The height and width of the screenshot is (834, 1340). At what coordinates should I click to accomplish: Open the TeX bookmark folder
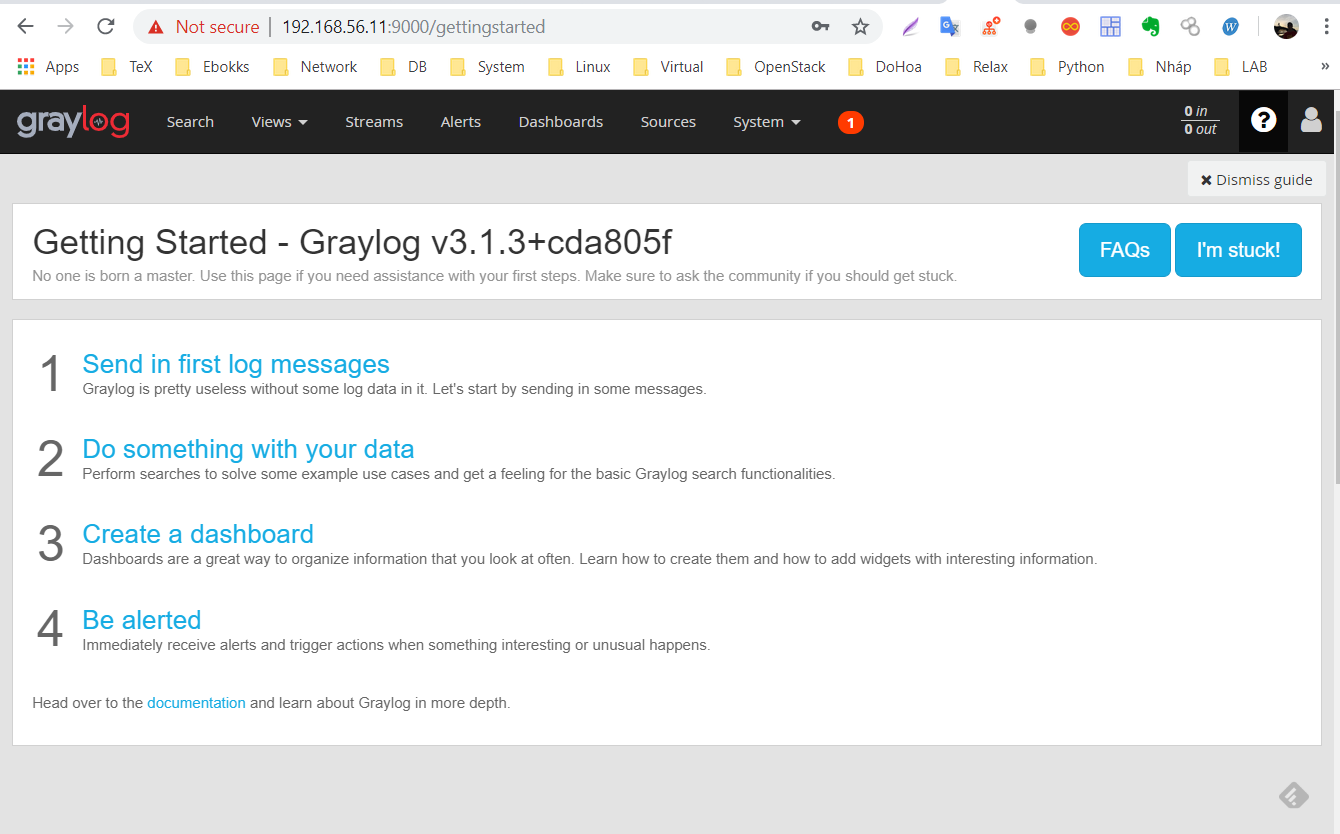[x=127, y=67]
